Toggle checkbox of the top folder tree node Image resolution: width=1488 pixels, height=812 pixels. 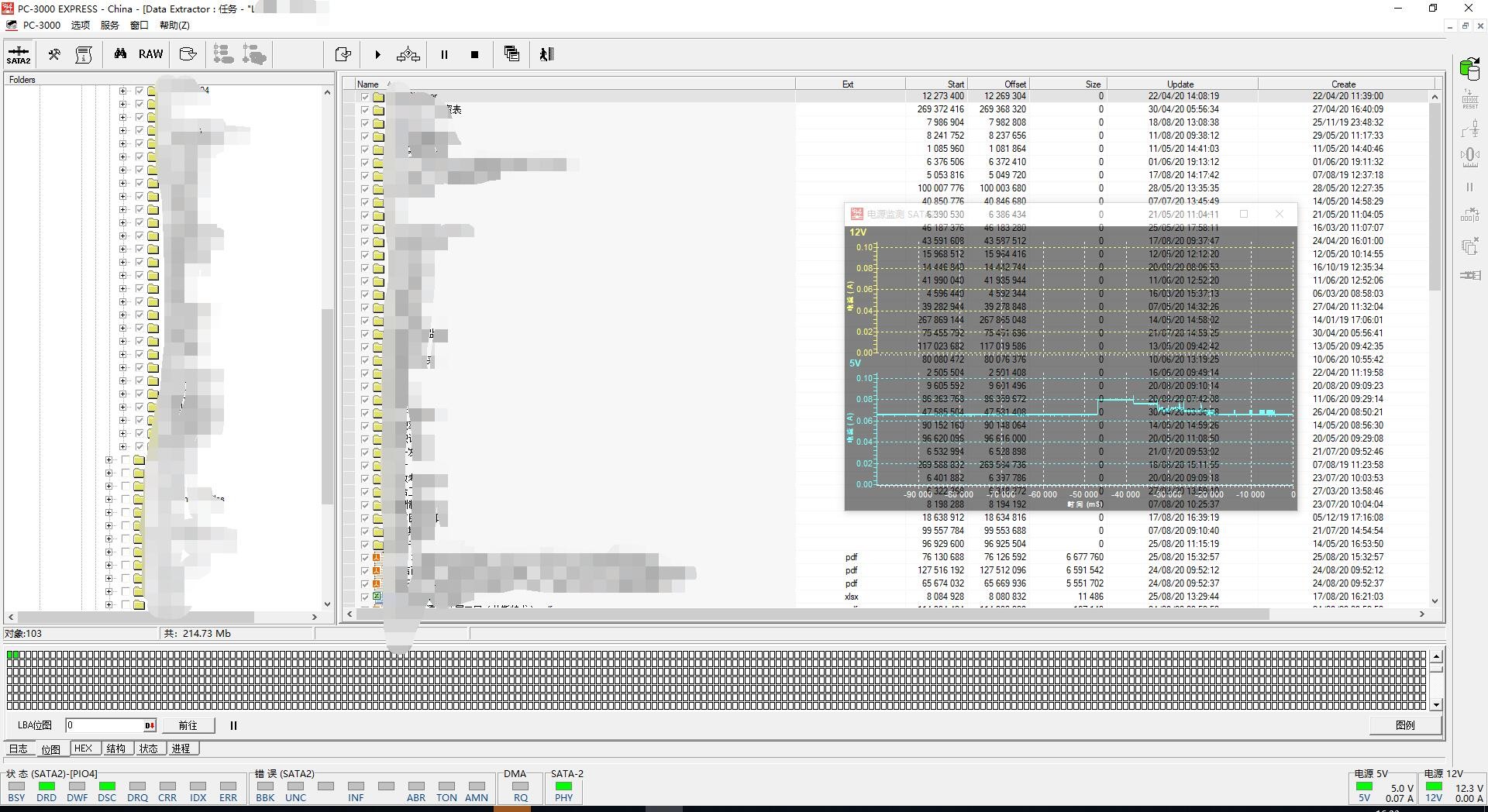[x=139, y=91]
